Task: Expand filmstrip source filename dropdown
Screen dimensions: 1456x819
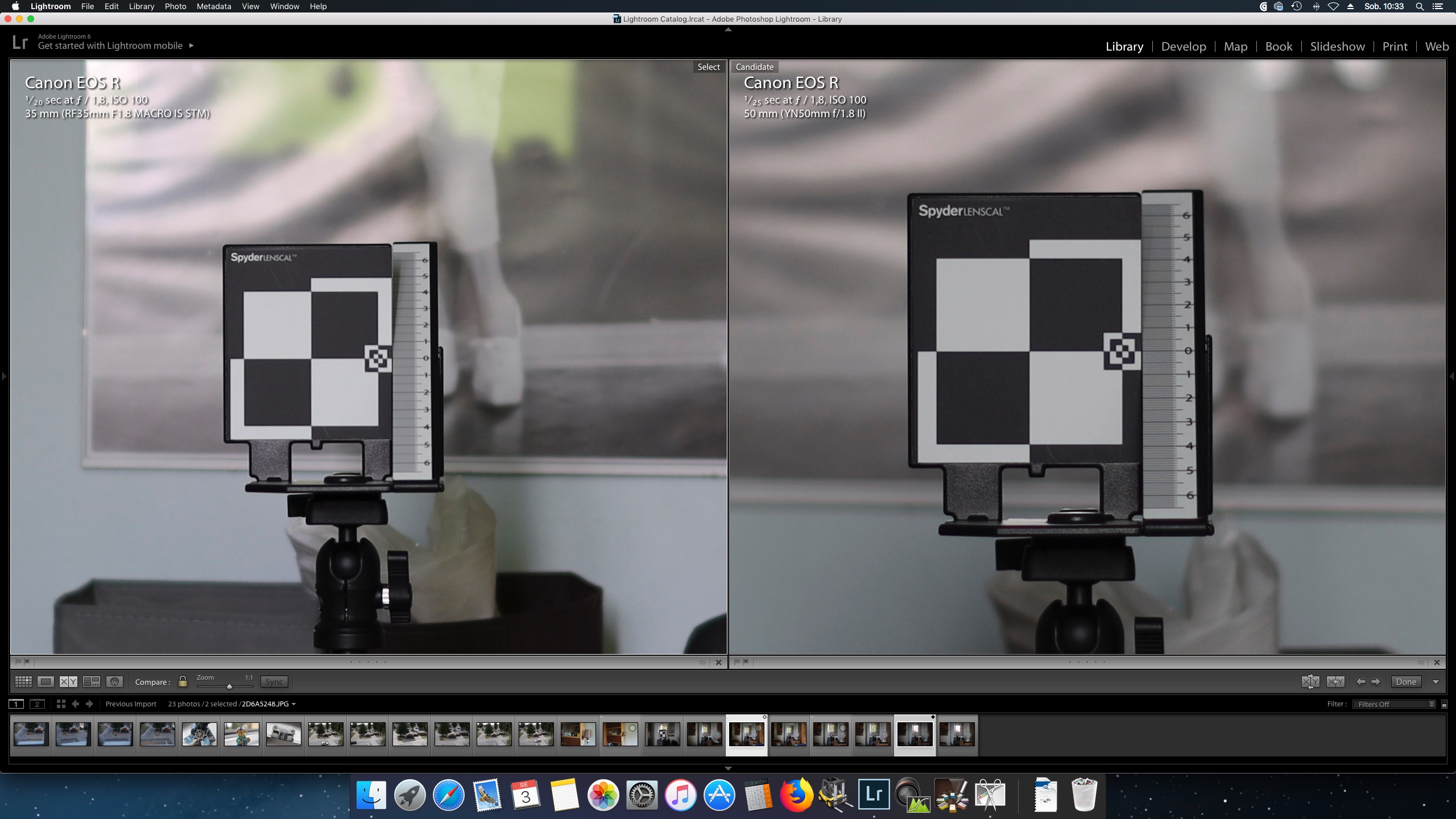Action: 293,704
